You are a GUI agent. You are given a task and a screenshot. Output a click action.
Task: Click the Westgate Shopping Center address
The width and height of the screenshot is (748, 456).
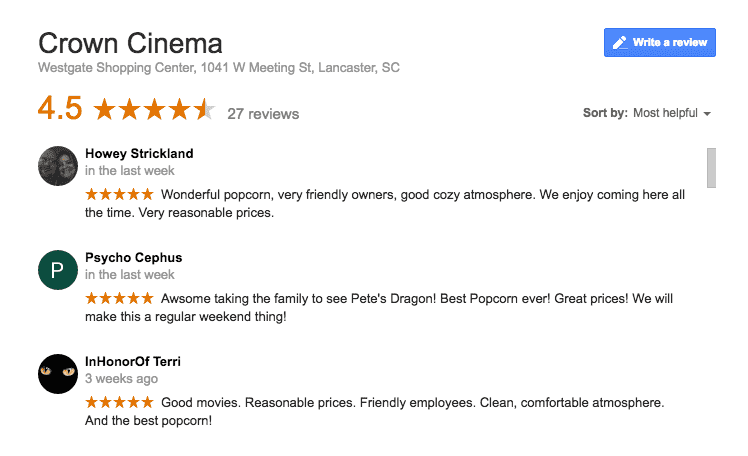[x=219, y=68]
